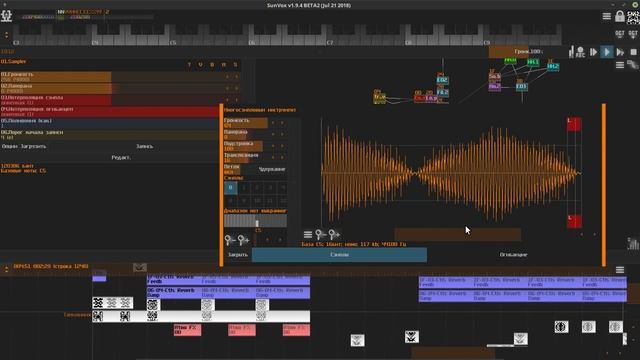Click the Закрыть button in sample editor
The width and height of the screenshot is (640, 360).
coord(238,254)
